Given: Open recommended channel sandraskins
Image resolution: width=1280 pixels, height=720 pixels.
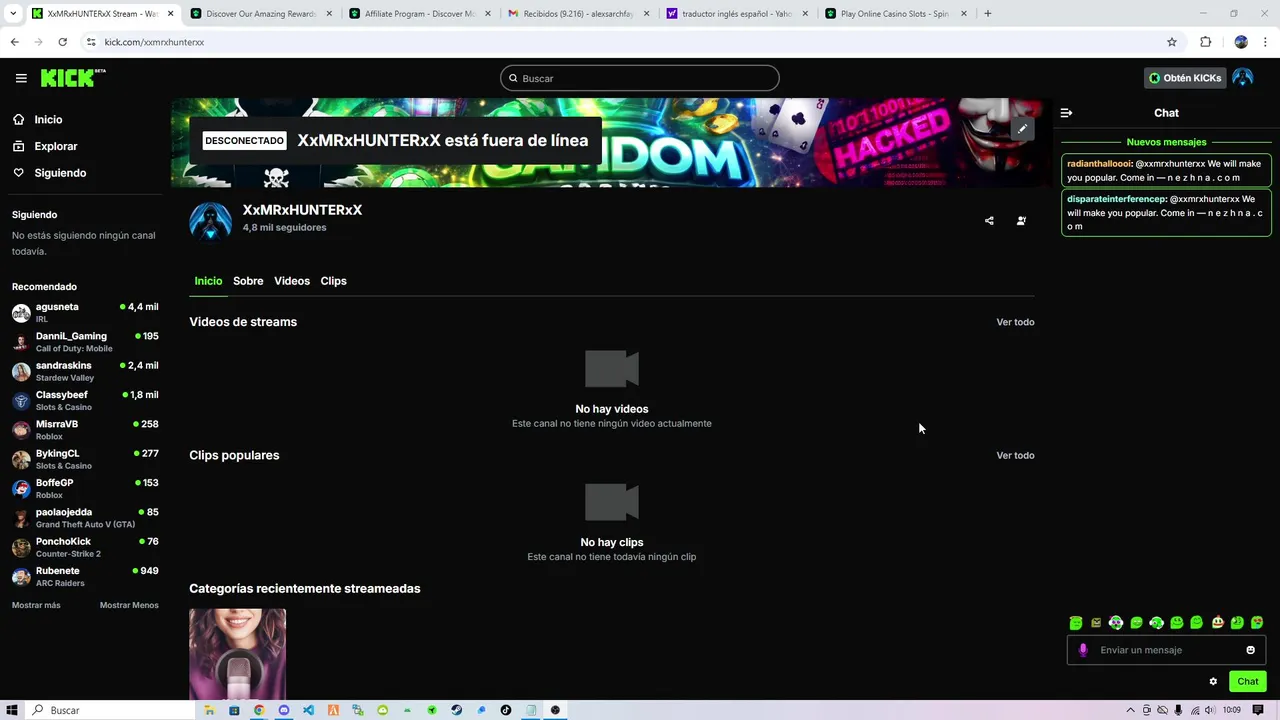Looking at the screenshot, I should click(85, 370).
